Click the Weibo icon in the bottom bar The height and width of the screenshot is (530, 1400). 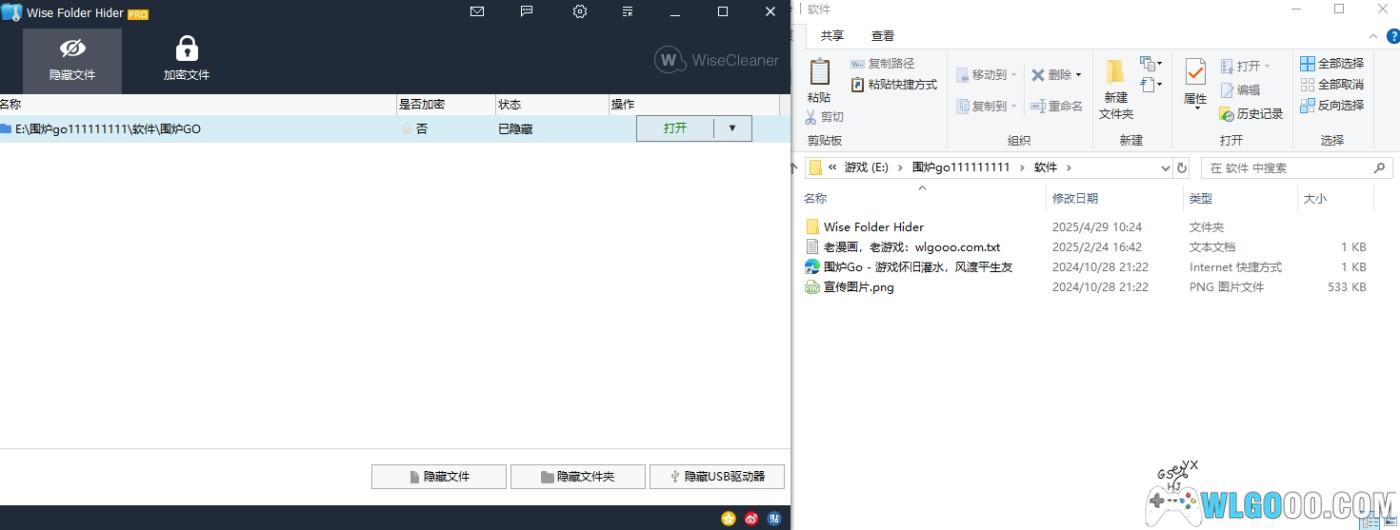(751, 518)
